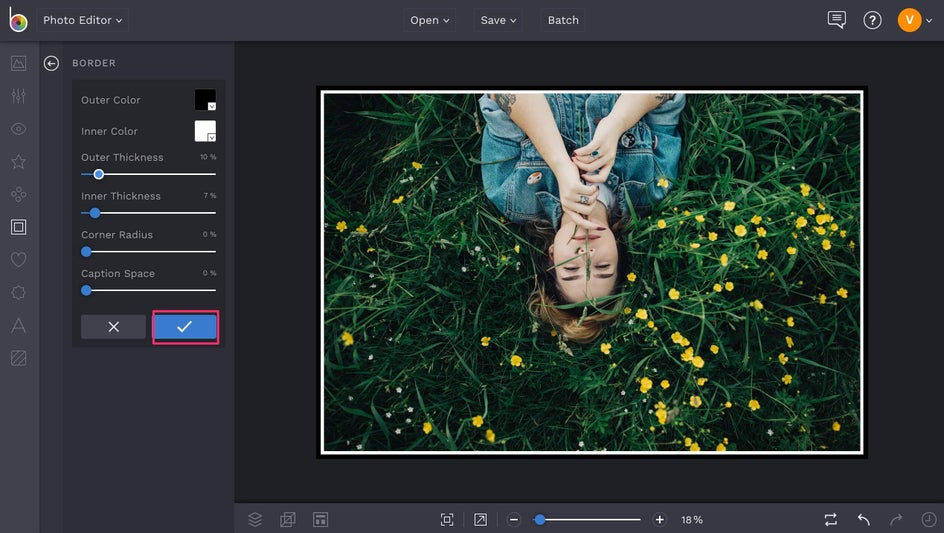Open the Overlays heart icon
944x533 pixels.
tap(18, 260)
